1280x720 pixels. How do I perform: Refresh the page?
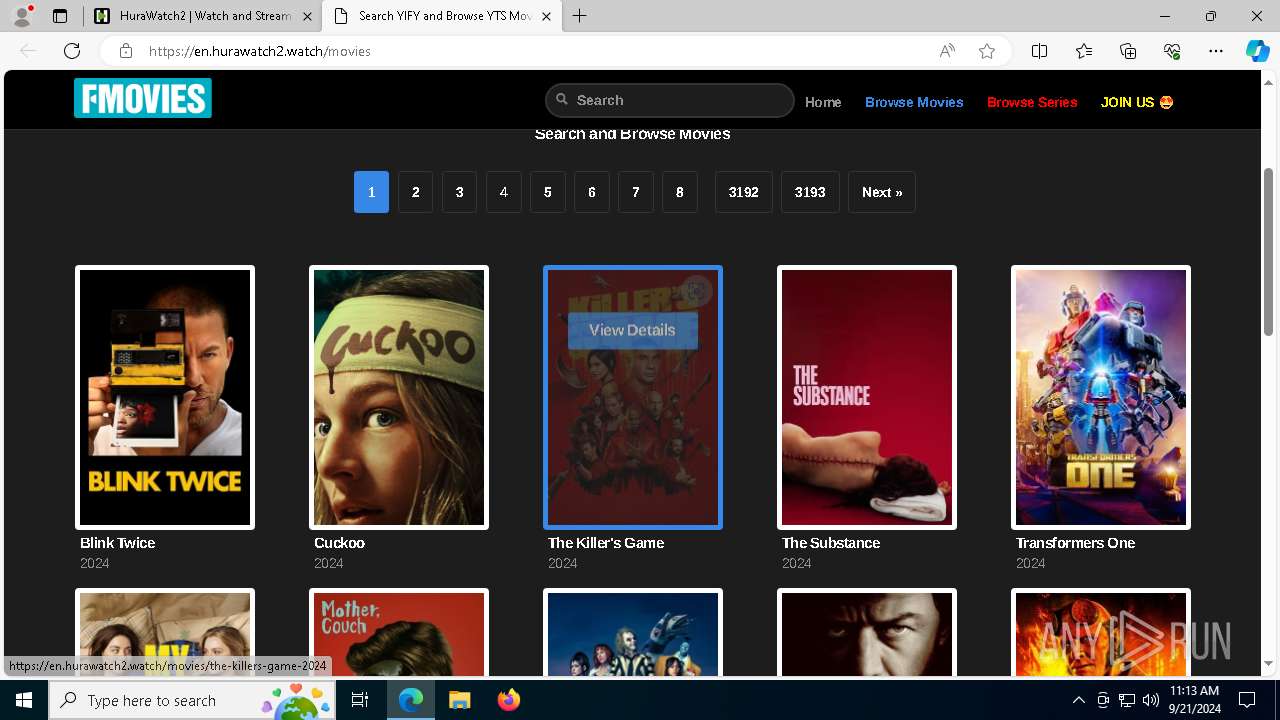pyautogui.click(x=72, y=51)
